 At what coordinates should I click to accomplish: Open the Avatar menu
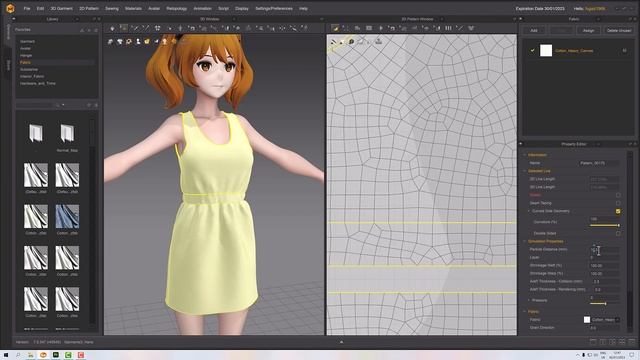click(154, 9)
